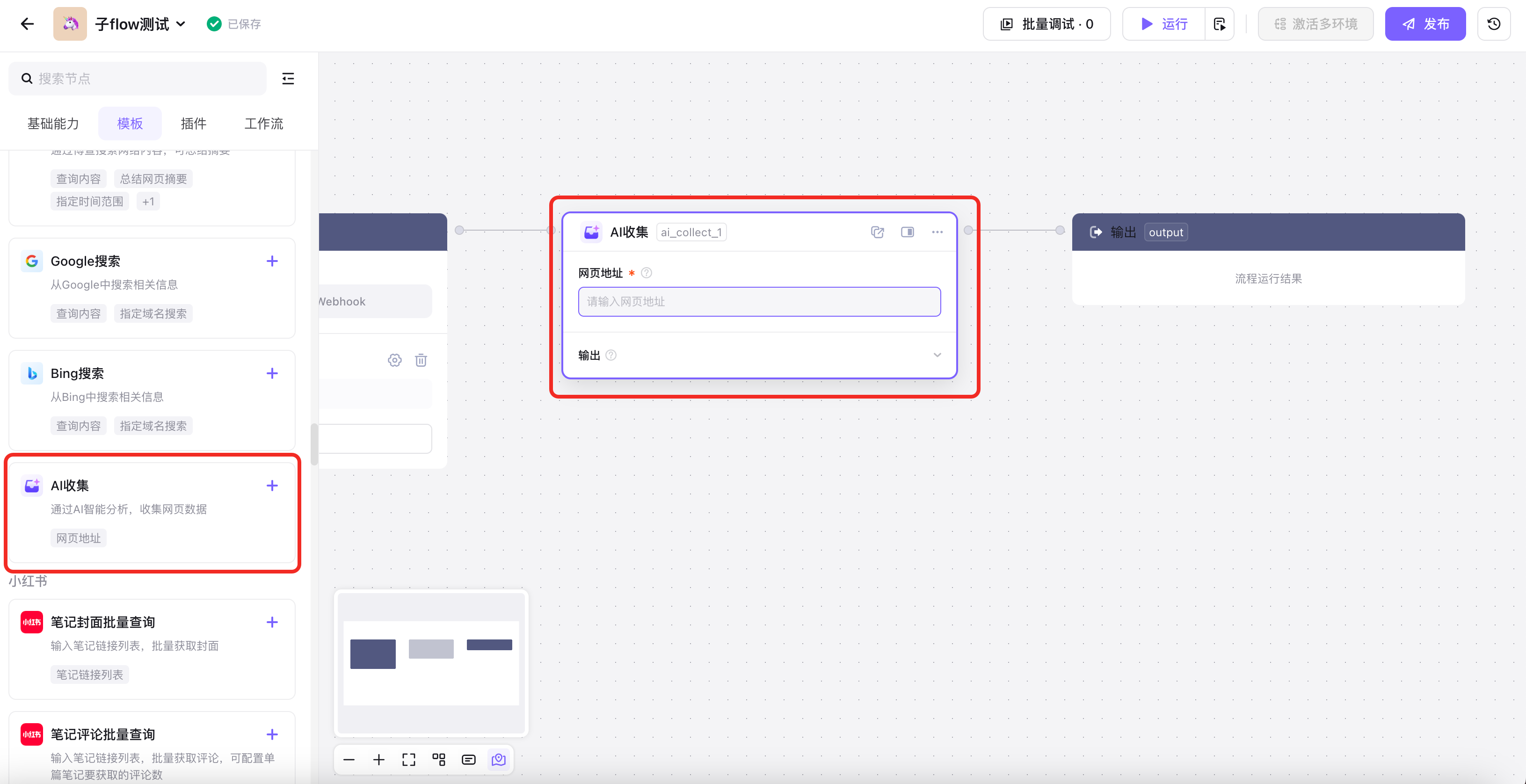
Task: Collapse the node sidebar panel
Action: coord(288,78)
